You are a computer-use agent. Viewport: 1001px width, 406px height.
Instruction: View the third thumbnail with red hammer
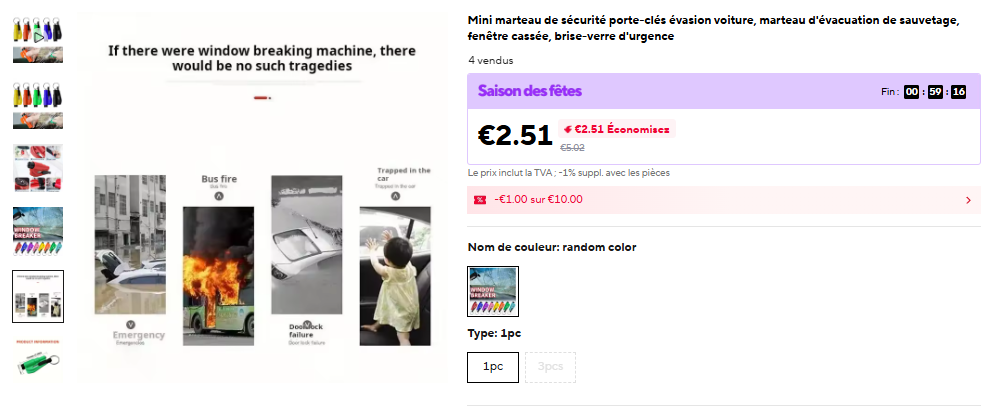coord(38,168)
